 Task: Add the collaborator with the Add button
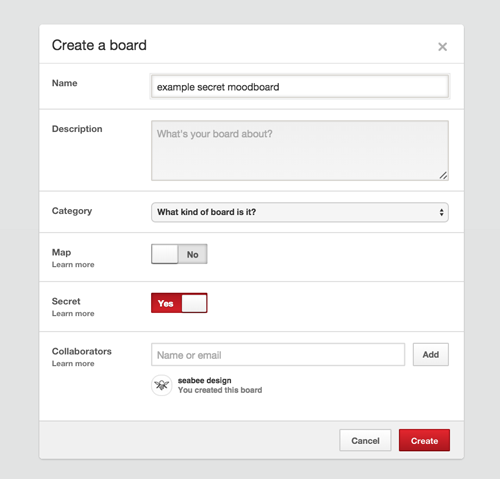pos(431,355)
